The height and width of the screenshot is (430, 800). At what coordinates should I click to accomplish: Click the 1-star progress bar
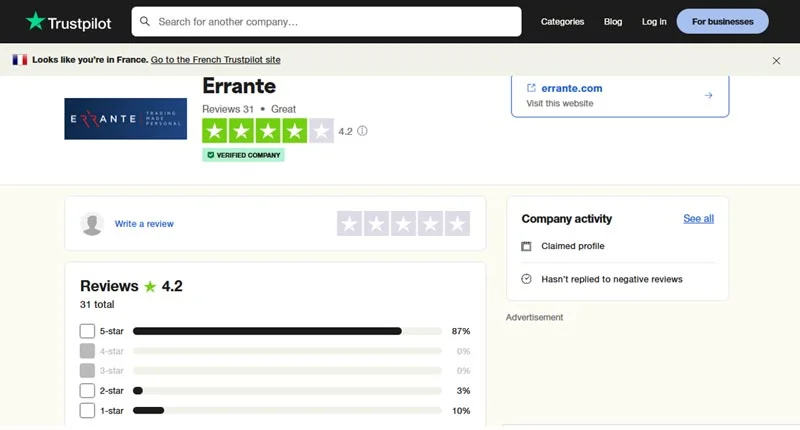[x=287, y=411]
